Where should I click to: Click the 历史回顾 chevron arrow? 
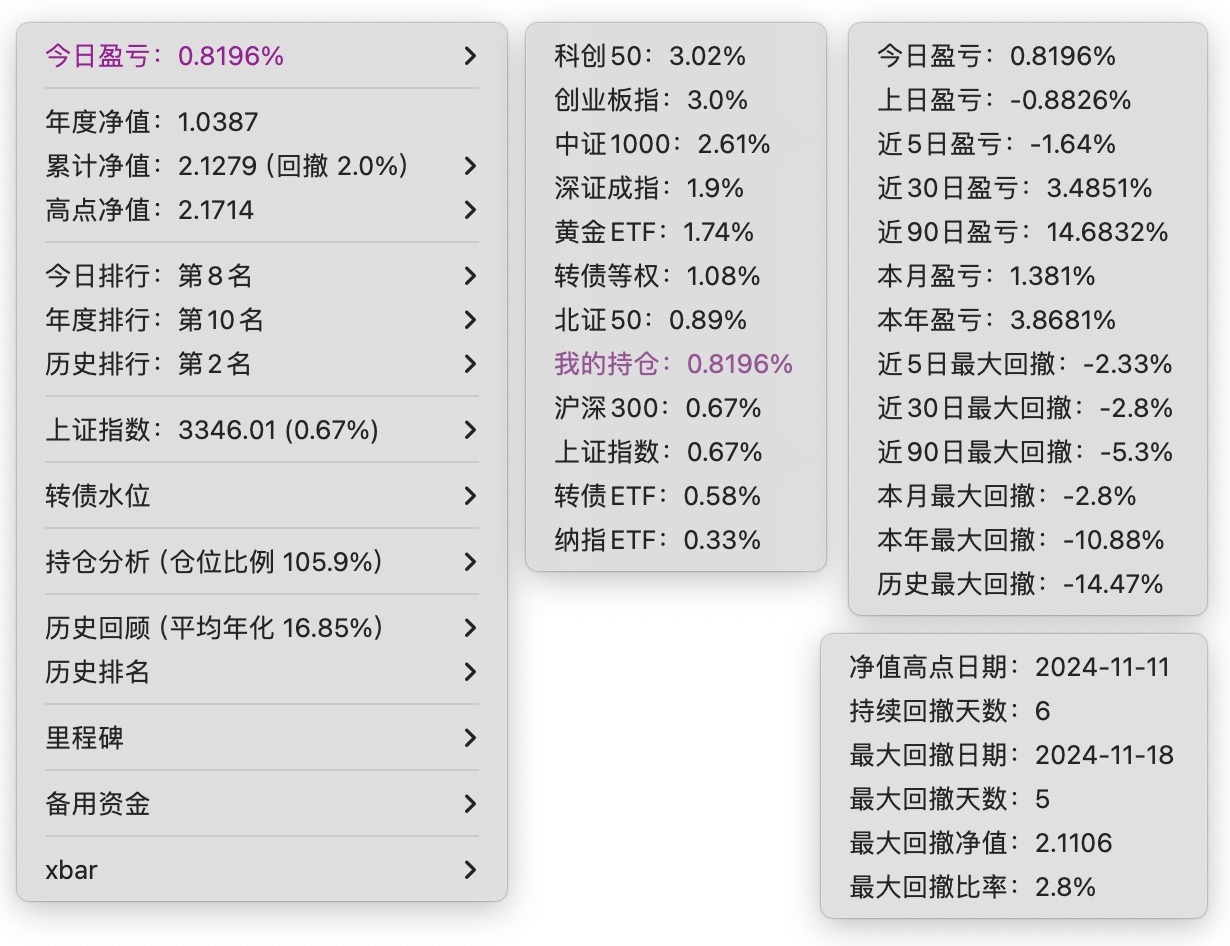(x=470, y=628)
